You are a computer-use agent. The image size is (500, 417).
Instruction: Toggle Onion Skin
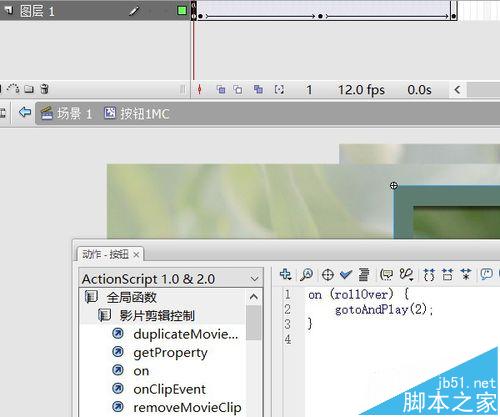pos(221,89)
